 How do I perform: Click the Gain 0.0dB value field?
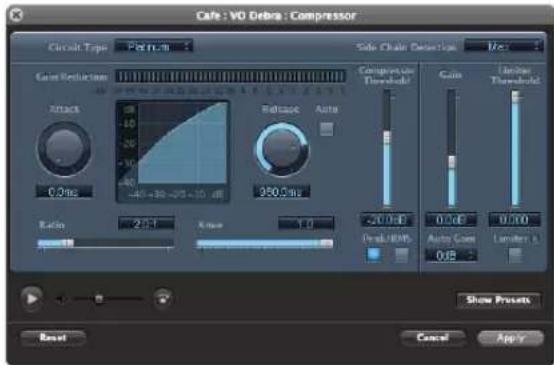(x=451, y=220)
